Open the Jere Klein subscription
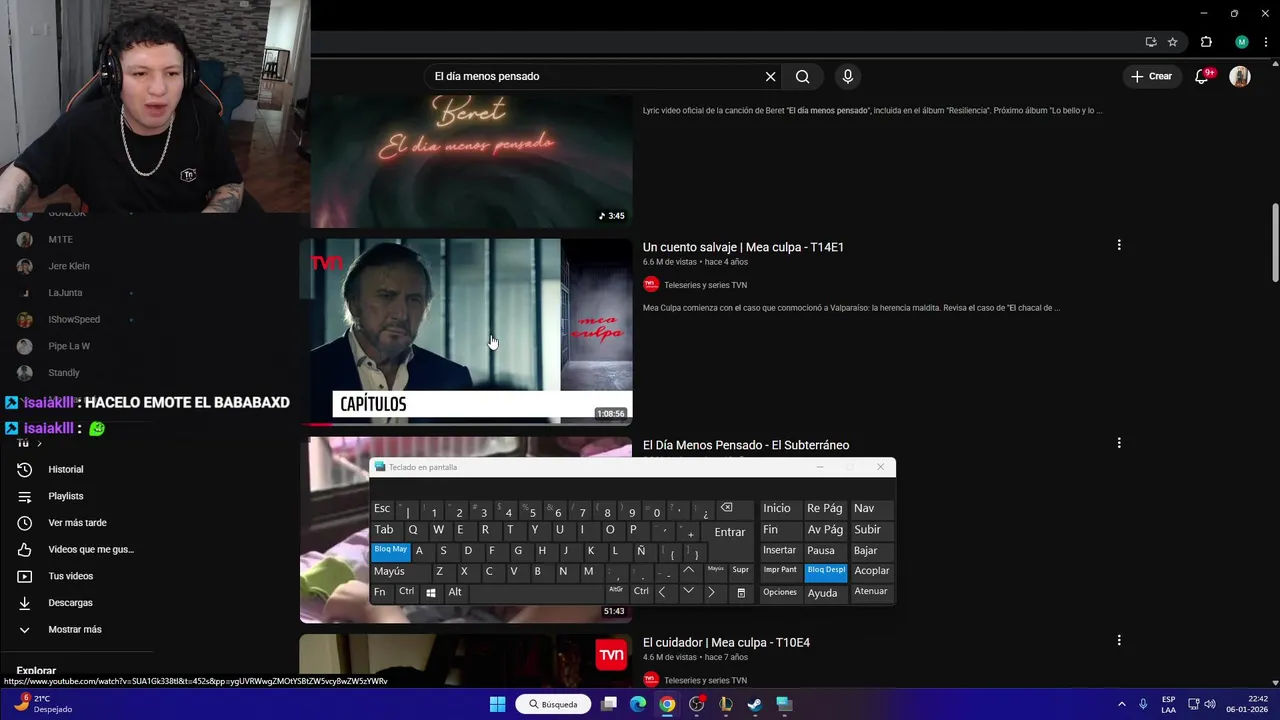This screenshot has width=1280, height=720. pos(69,266)
